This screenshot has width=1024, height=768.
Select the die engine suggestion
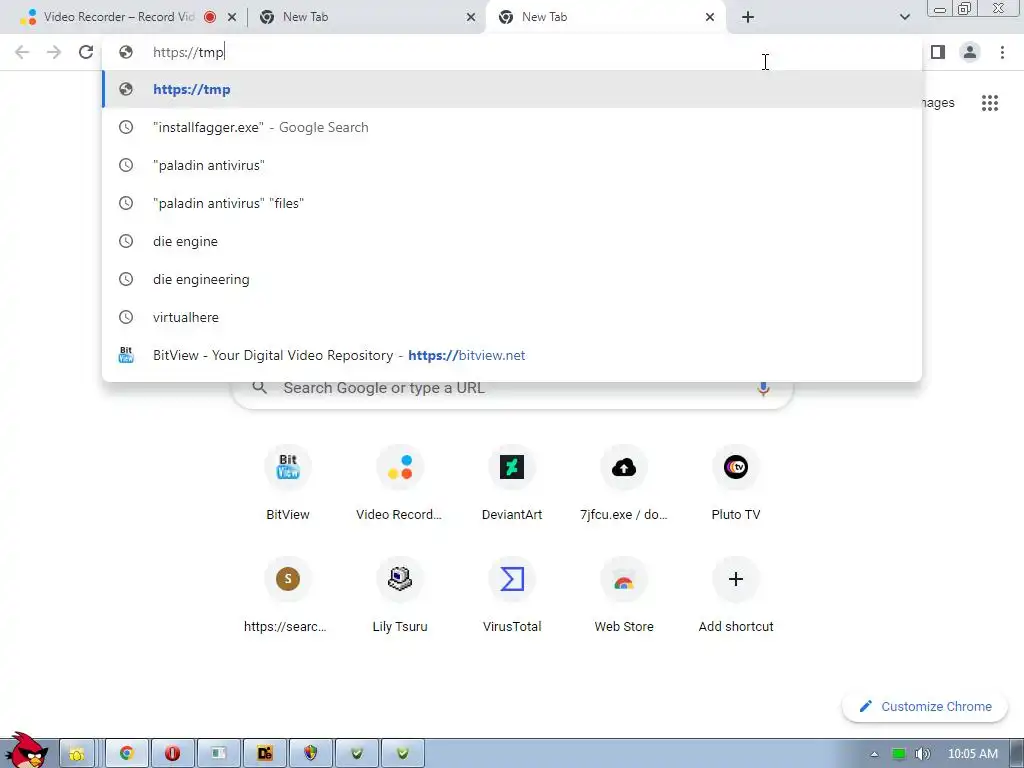[512, 241]
